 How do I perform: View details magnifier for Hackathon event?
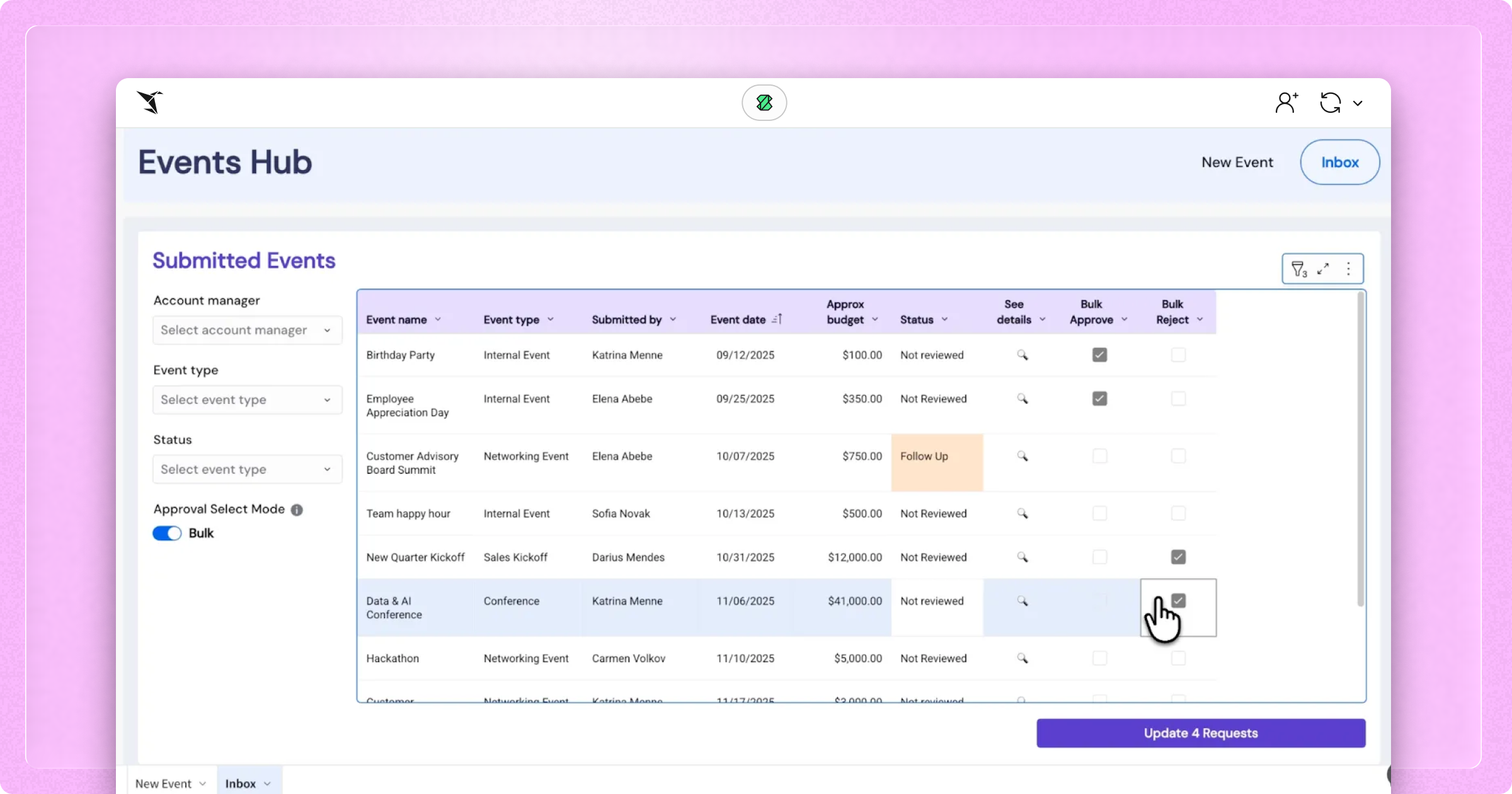[1022, 659]
